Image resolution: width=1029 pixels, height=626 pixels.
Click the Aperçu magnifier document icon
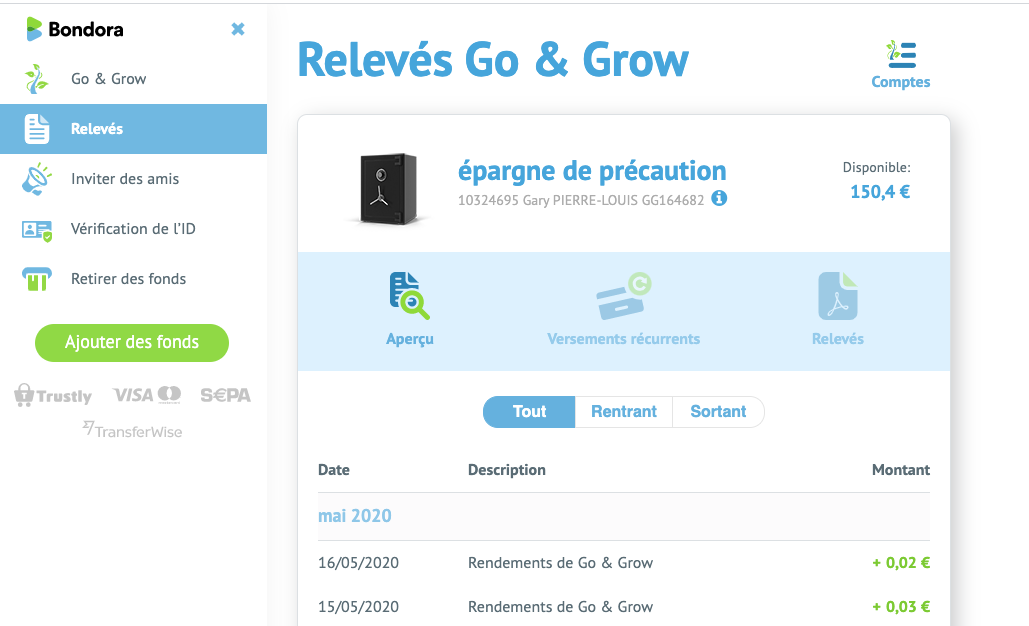(x=410, y=296)
